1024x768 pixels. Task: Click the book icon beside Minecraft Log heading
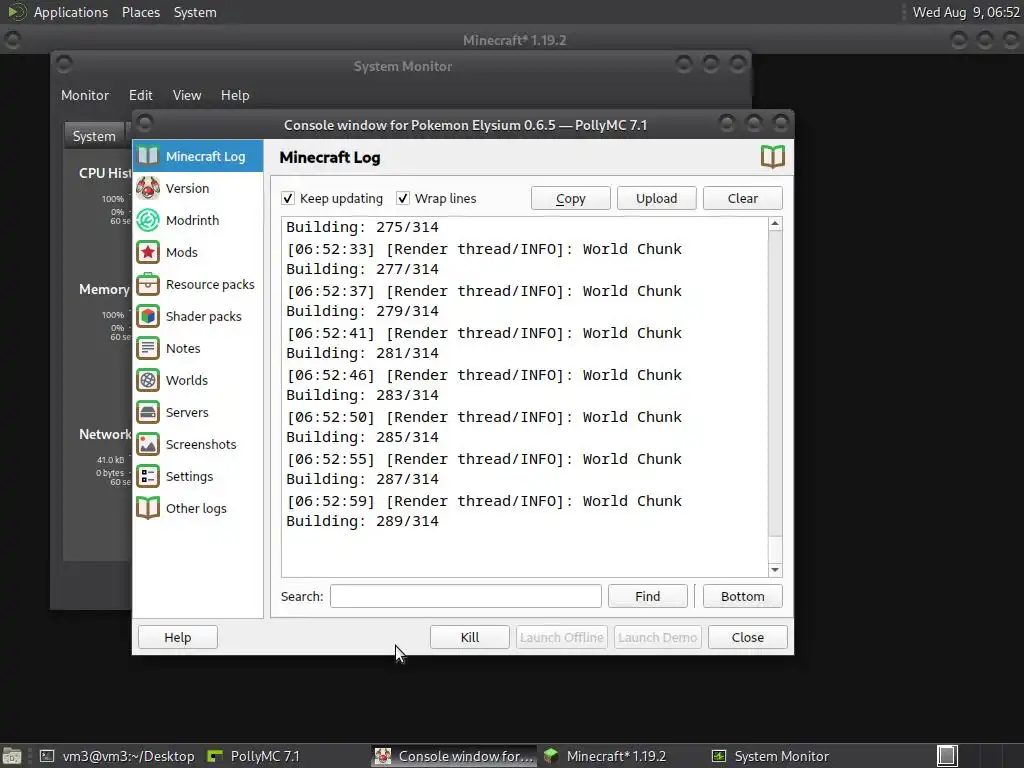(773, 157)
